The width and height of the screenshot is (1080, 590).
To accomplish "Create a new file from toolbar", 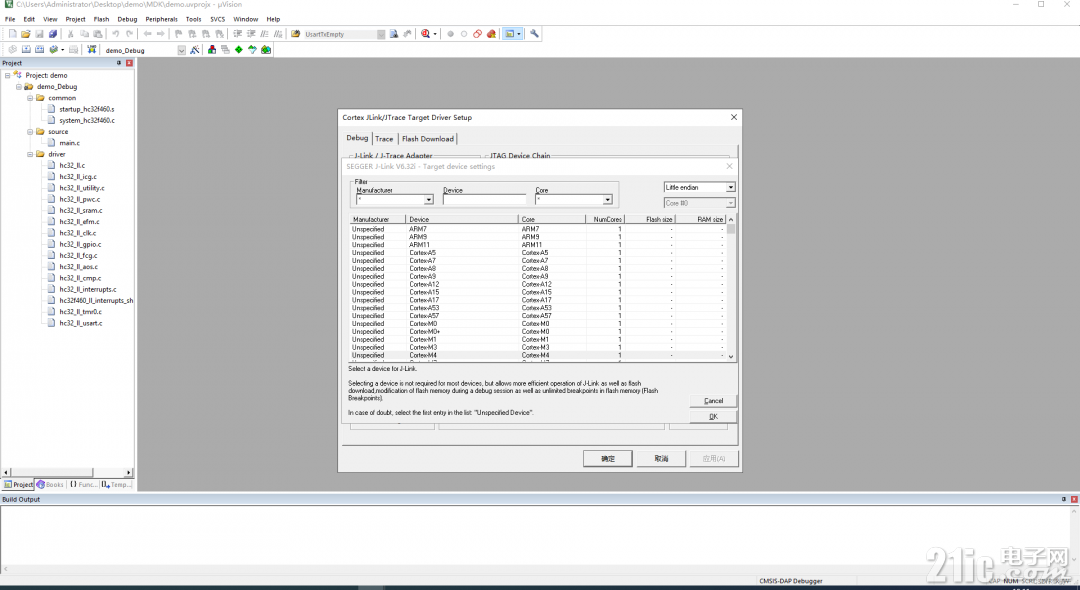I will click(12, 34).
